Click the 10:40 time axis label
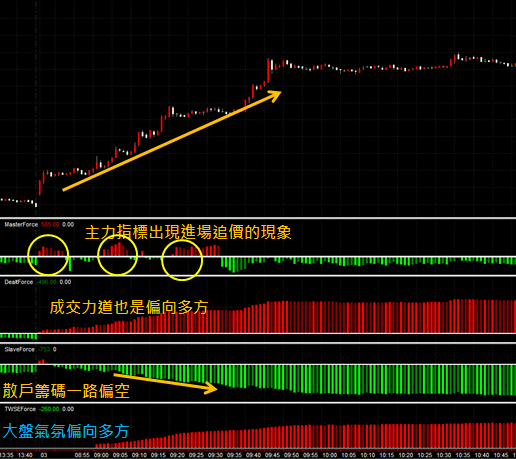This screenshot has width=516, height=459. click(x=481, y=455)
